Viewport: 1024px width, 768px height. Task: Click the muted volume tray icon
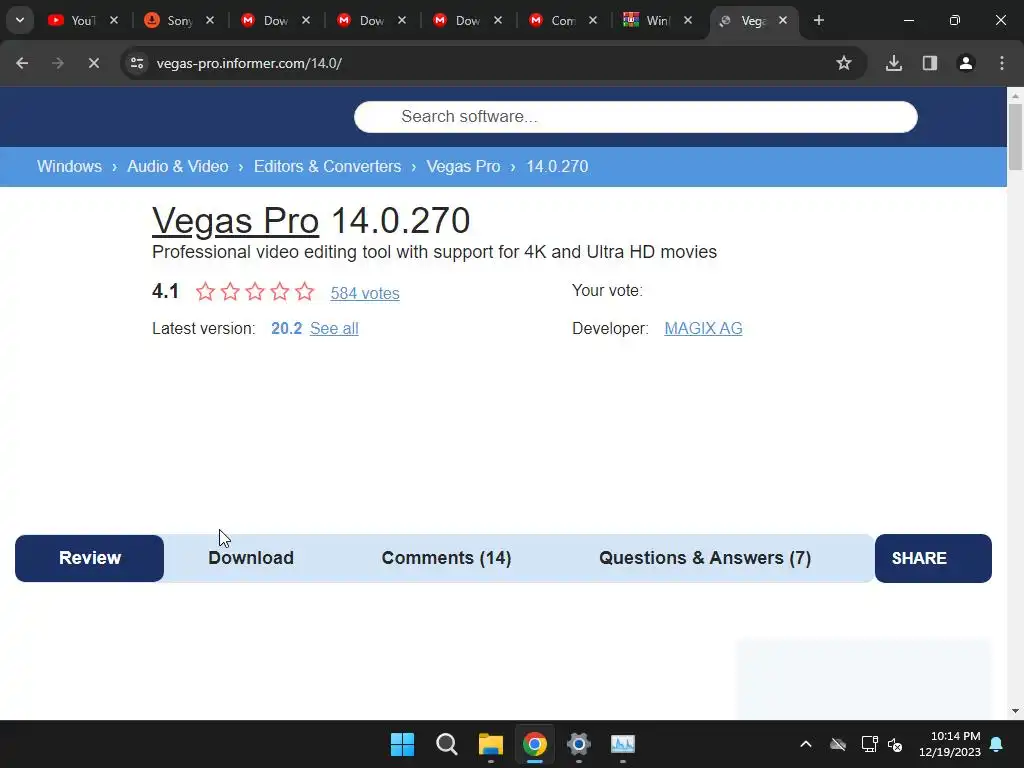click(895, 744)
